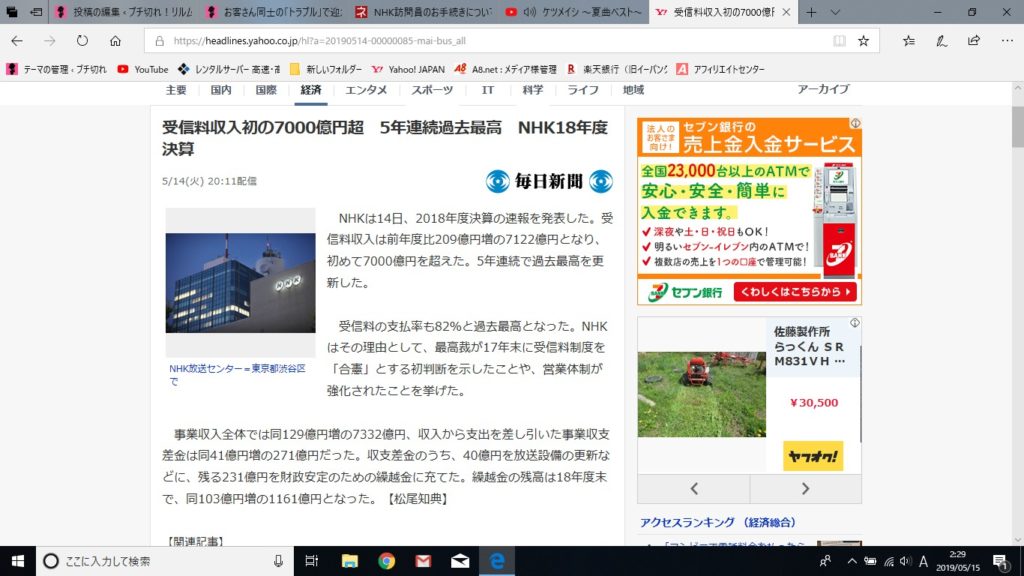The image size is (1024, 576).
Task: Select the 地域 news category
Action: (633, 90)
